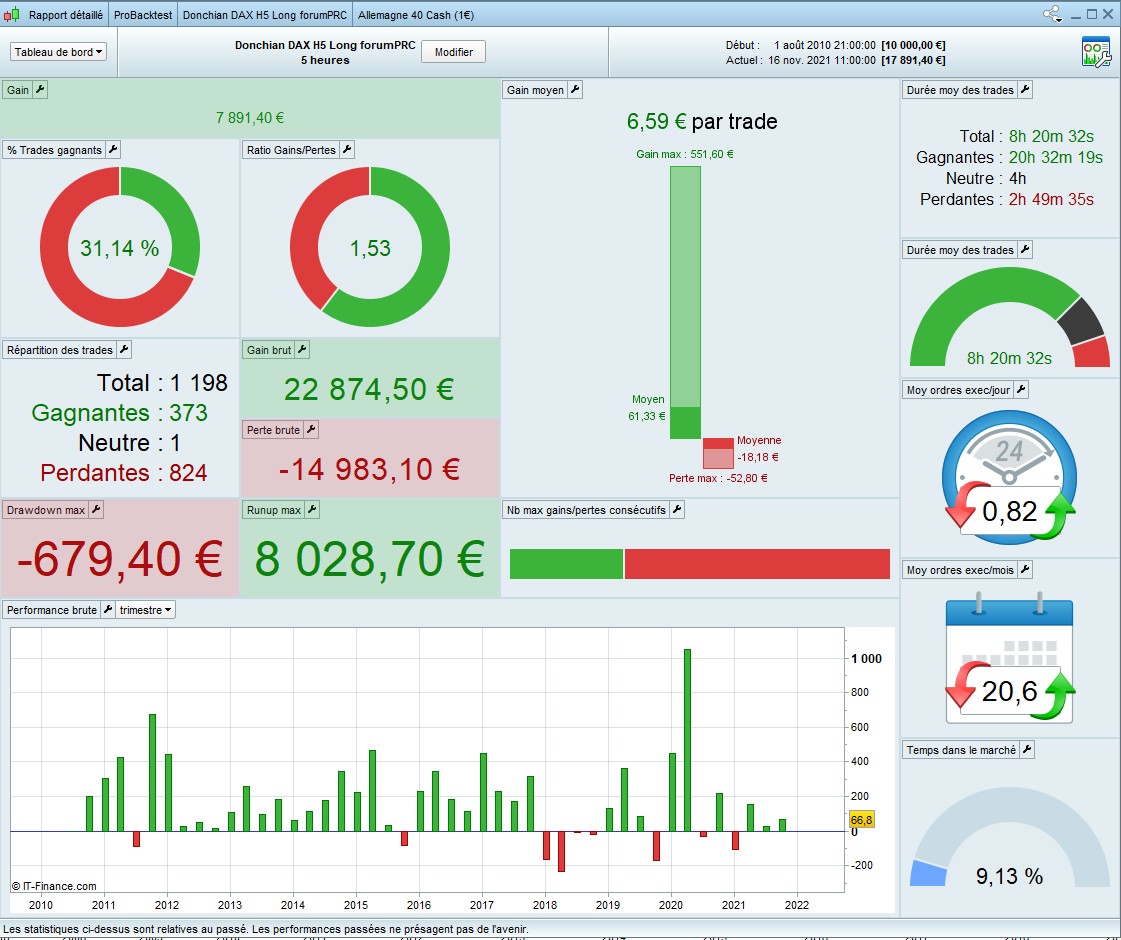Click the candlestick app icon in title bar
This screenshot has height=940, width=1121.
click(11, 14)
